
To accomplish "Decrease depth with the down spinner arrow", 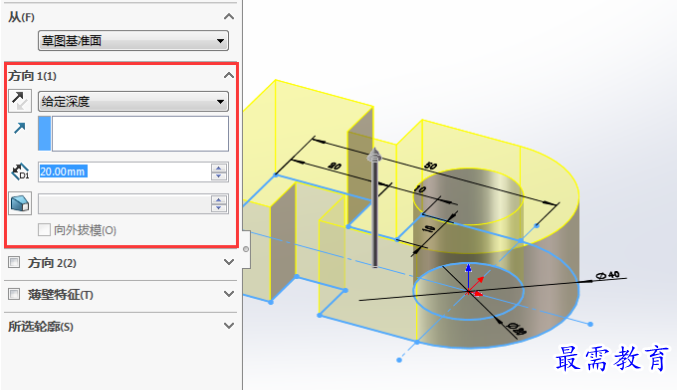I will (x=219, y=176).
